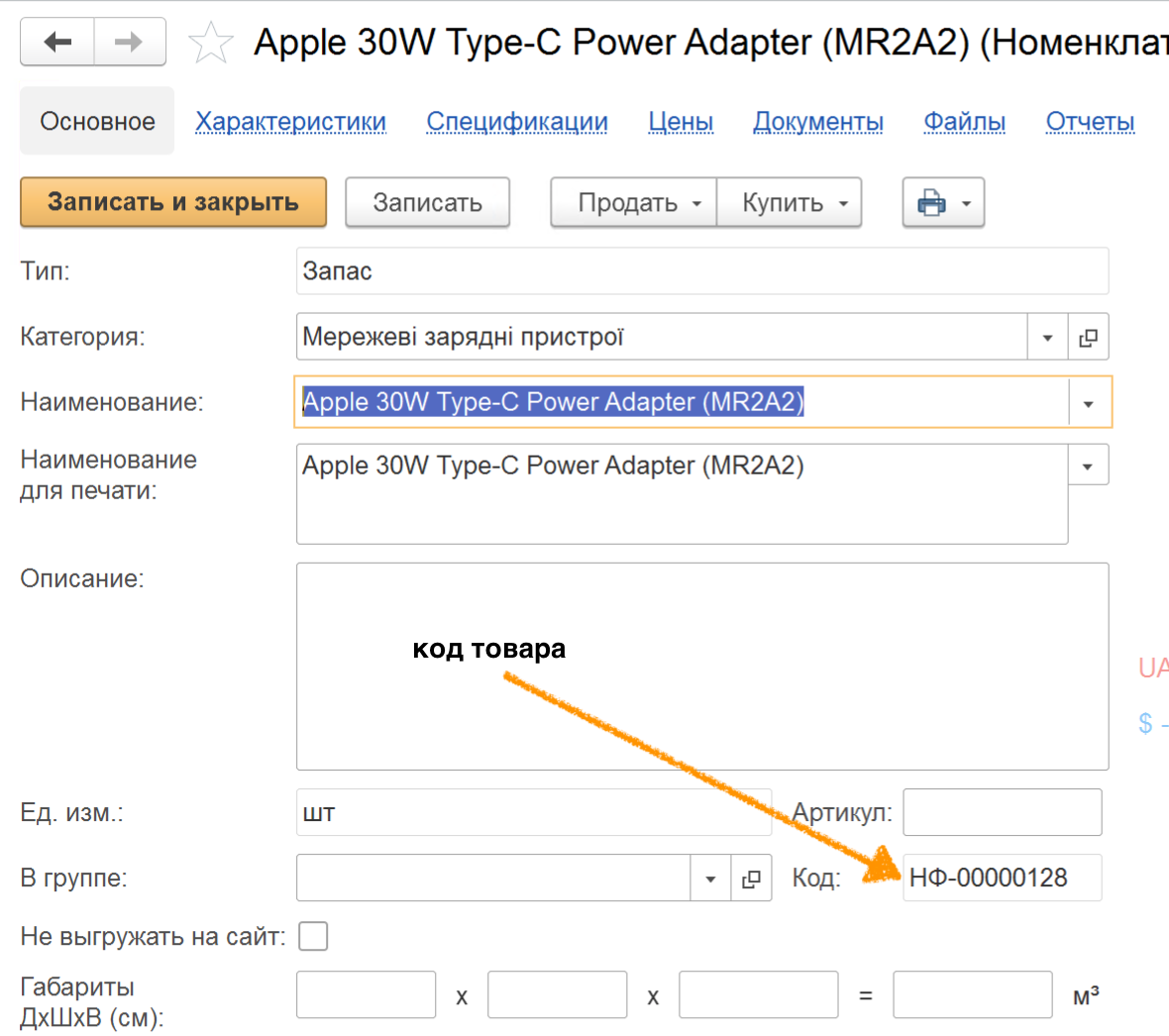
Task: Toggle 'Не выгружать на сайт' checkbox
Action: (x=313, y=936)
